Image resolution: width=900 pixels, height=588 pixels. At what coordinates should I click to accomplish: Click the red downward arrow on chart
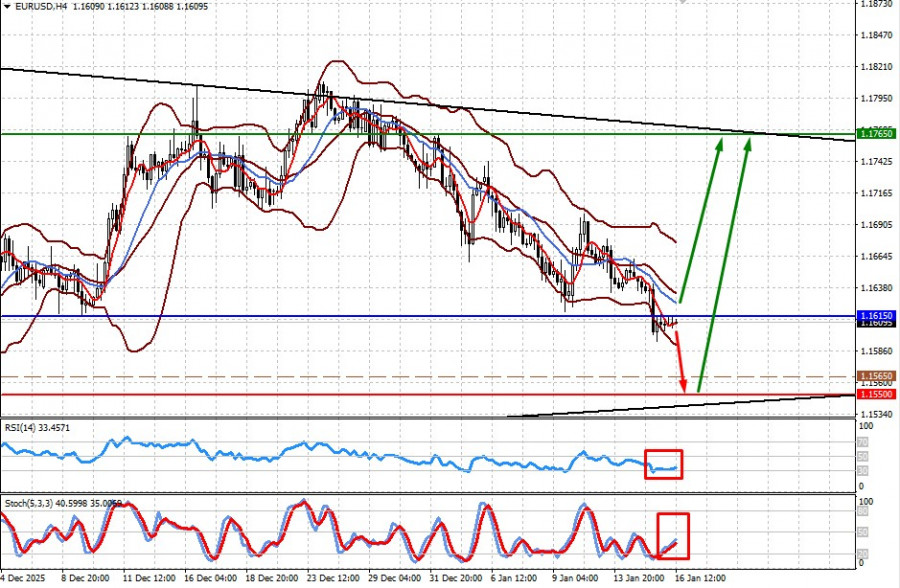coord(681,360)
